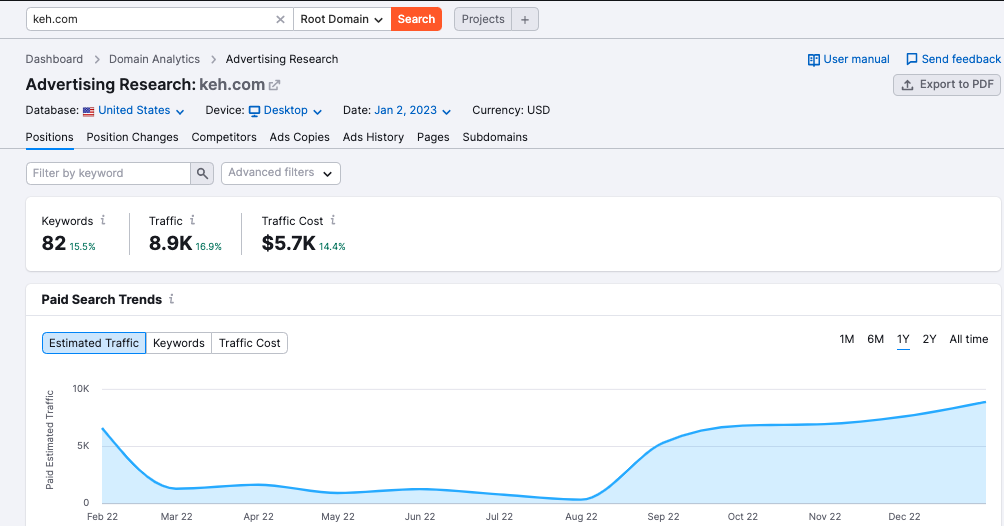Clear the keh.com search field
This screenshot has width=1004, height=526.
(280, 19)
